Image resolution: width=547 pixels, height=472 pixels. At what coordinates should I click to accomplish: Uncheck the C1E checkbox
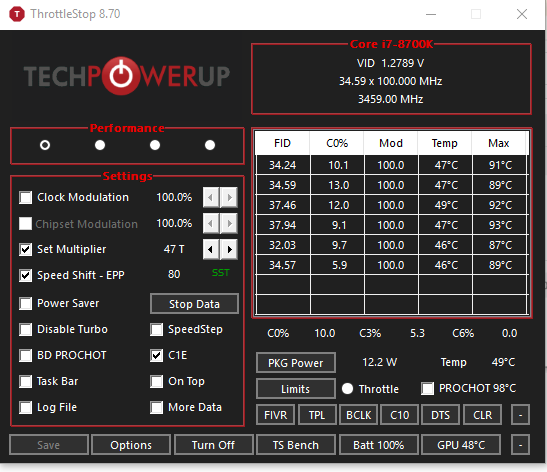click(157, 355)
